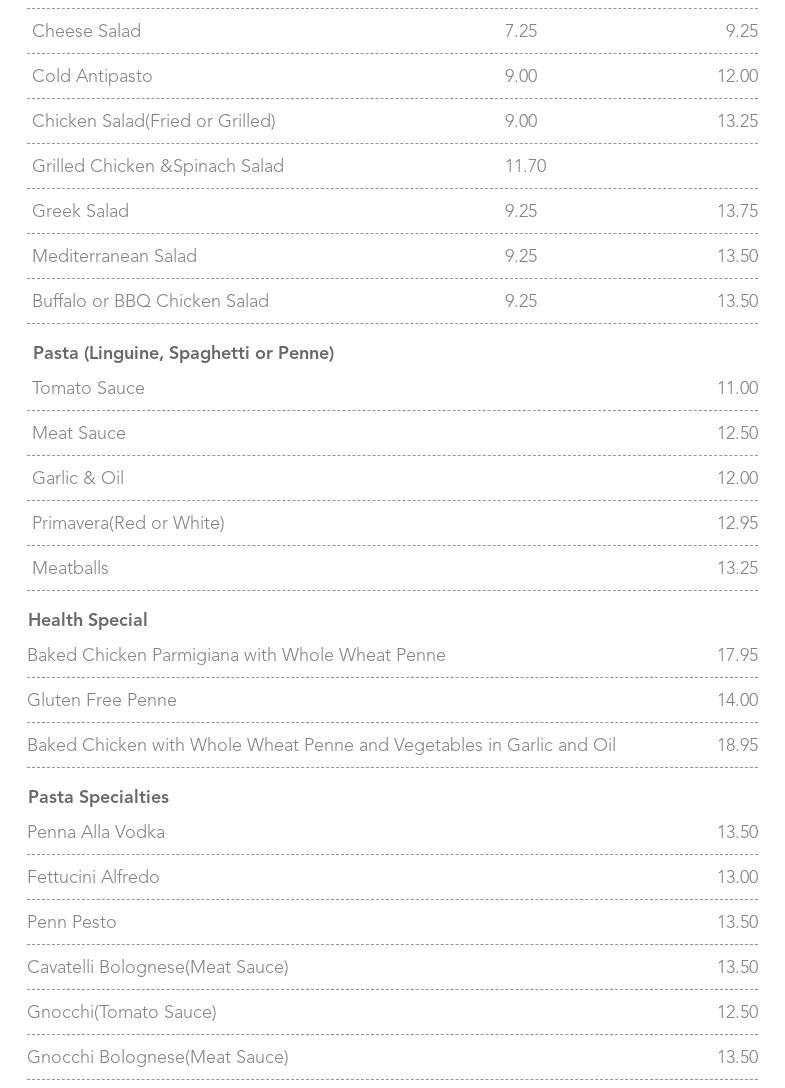Click the Pasta Specialties section heading
The width and height of the screenshot is (785, 1088).
(x=98, y=797)
